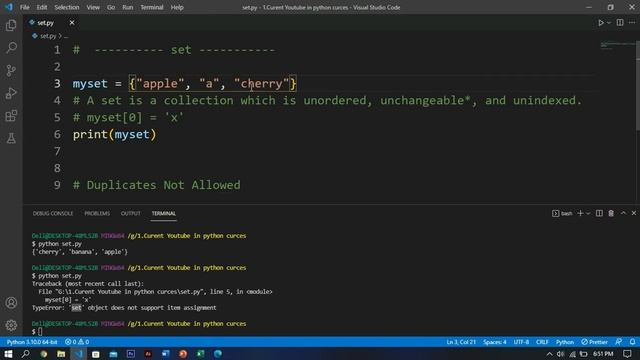Create a new terminal with plus icon
This screenshot has width=640, height=360.
pyautogui.click(x=580, y=213)
